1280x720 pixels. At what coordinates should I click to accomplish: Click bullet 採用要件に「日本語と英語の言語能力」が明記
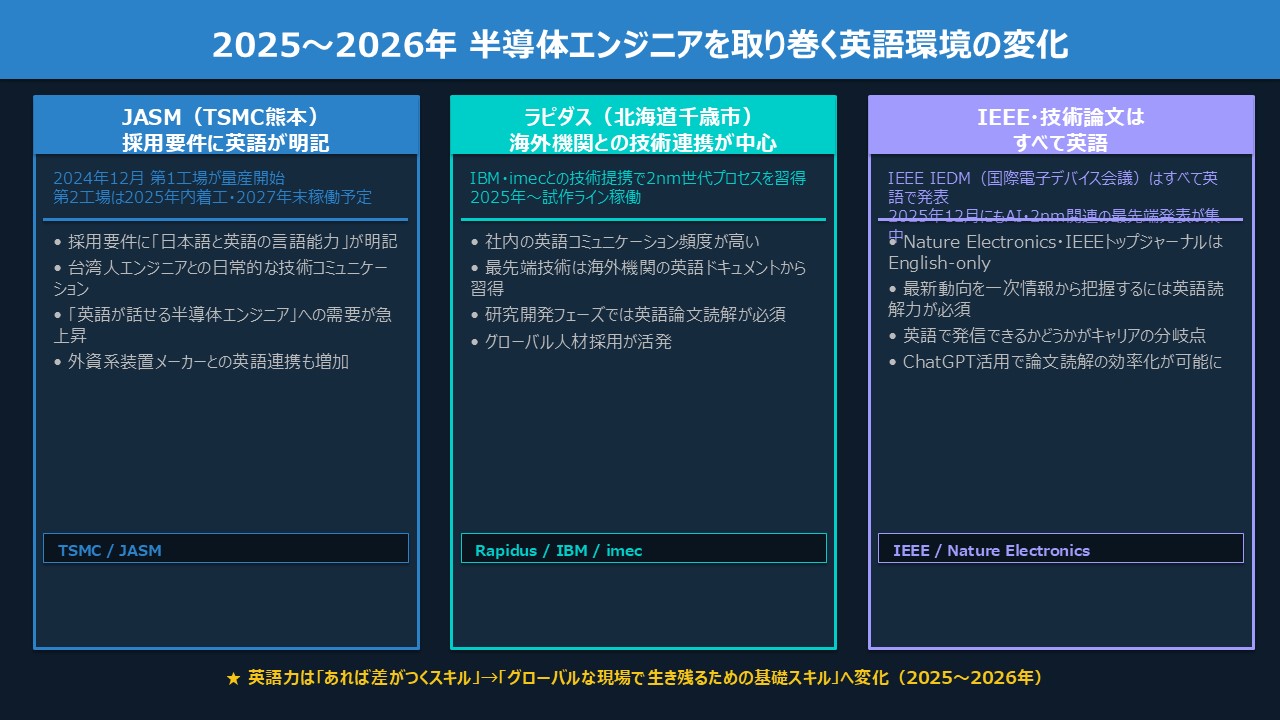225,241
